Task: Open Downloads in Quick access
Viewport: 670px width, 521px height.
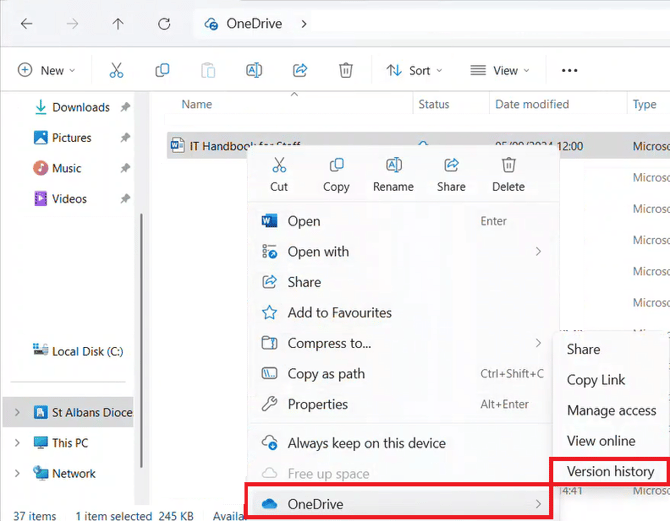Action: point(80,107)
